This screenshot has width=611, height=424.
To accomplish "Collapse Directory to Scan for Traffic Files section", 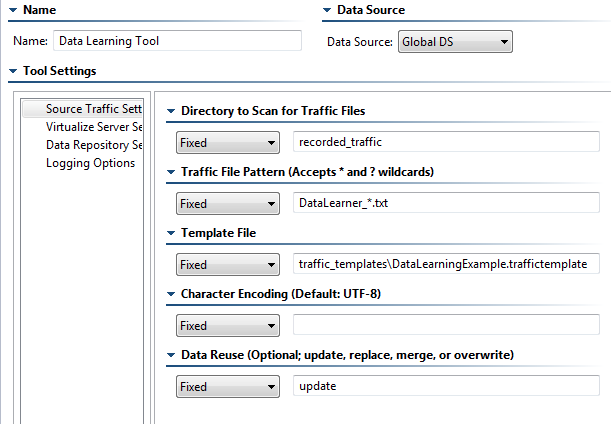I will click(171, 111).
